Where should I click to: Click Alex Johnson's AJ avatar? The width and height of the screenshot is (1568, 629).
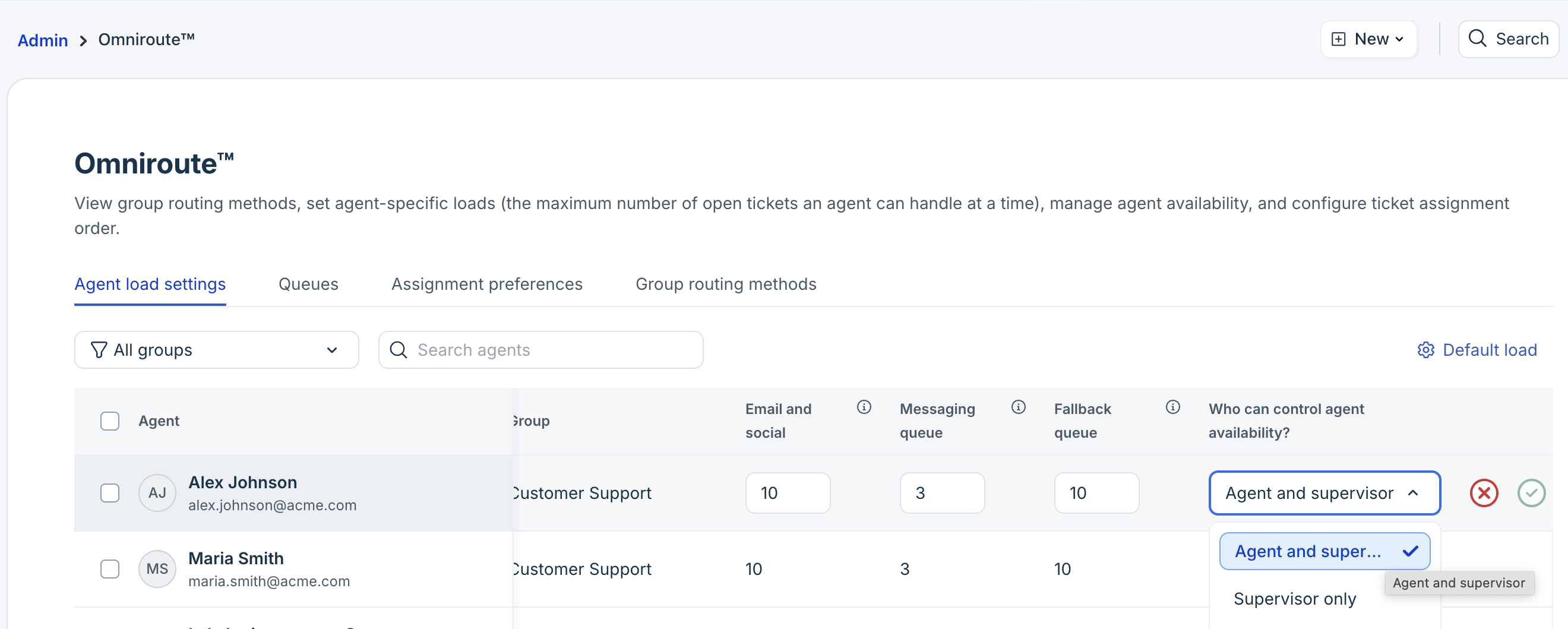[x=157, y=492]
